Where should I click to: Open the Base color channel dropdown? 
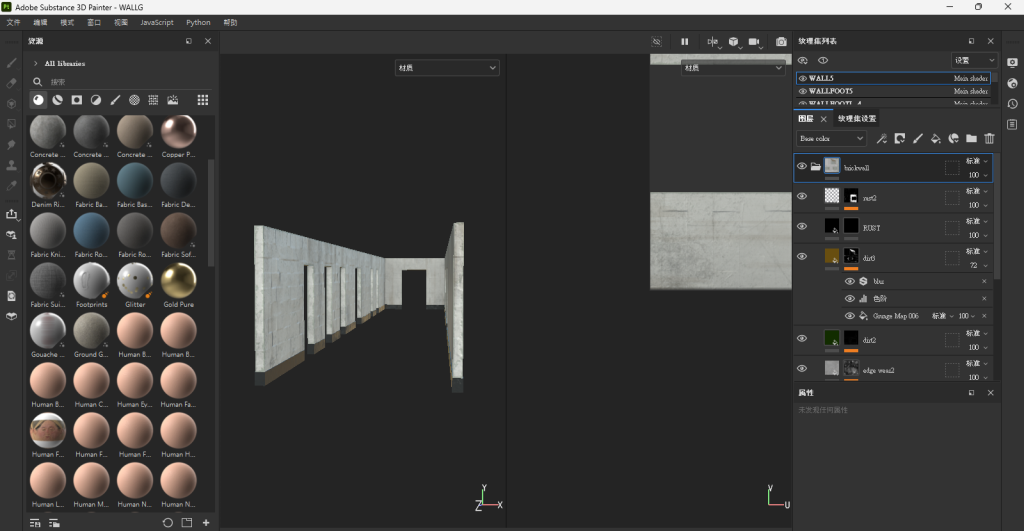[831, 139]
